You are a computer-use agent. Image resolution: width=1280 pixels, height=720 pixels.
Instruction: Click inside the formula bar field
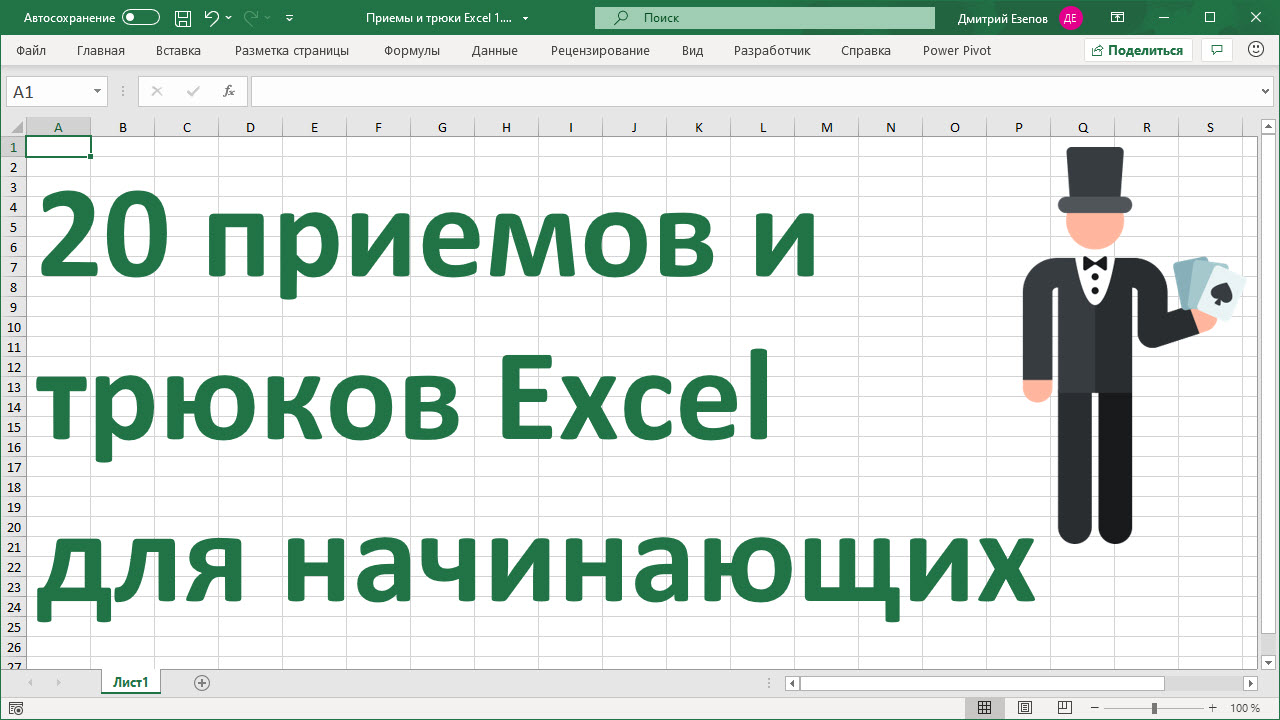(755, 91)
